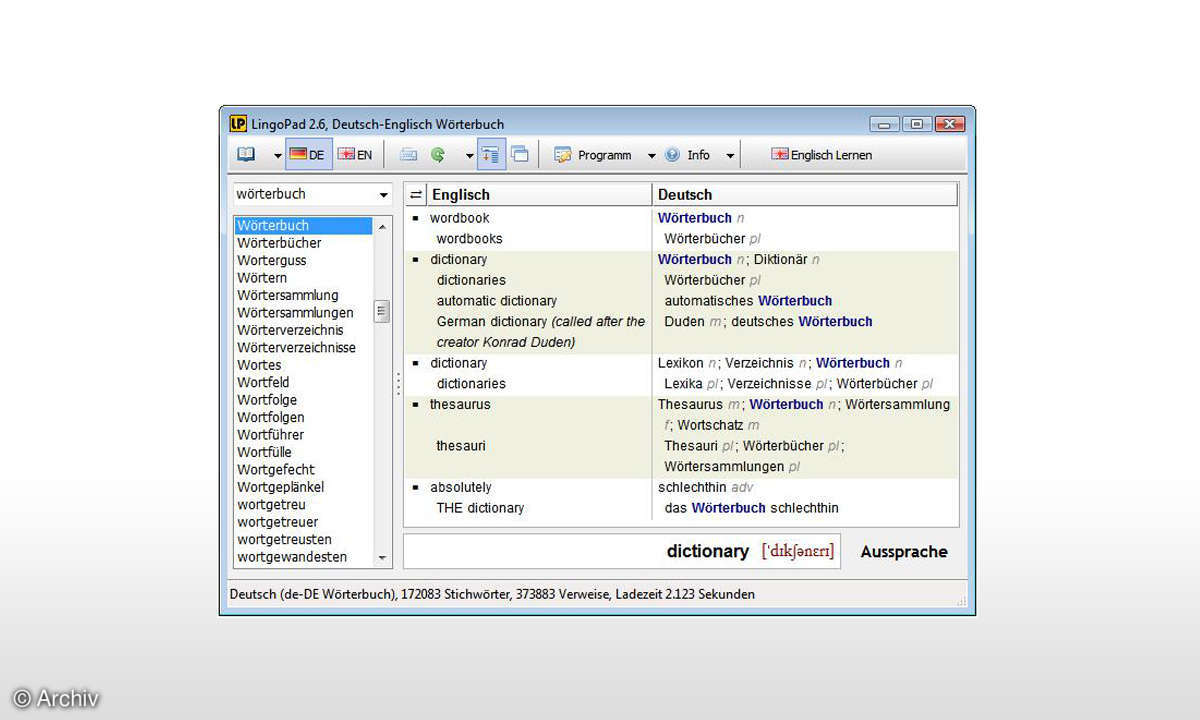
Task: Click the cascading windows icon
Action: coord(520,154)
